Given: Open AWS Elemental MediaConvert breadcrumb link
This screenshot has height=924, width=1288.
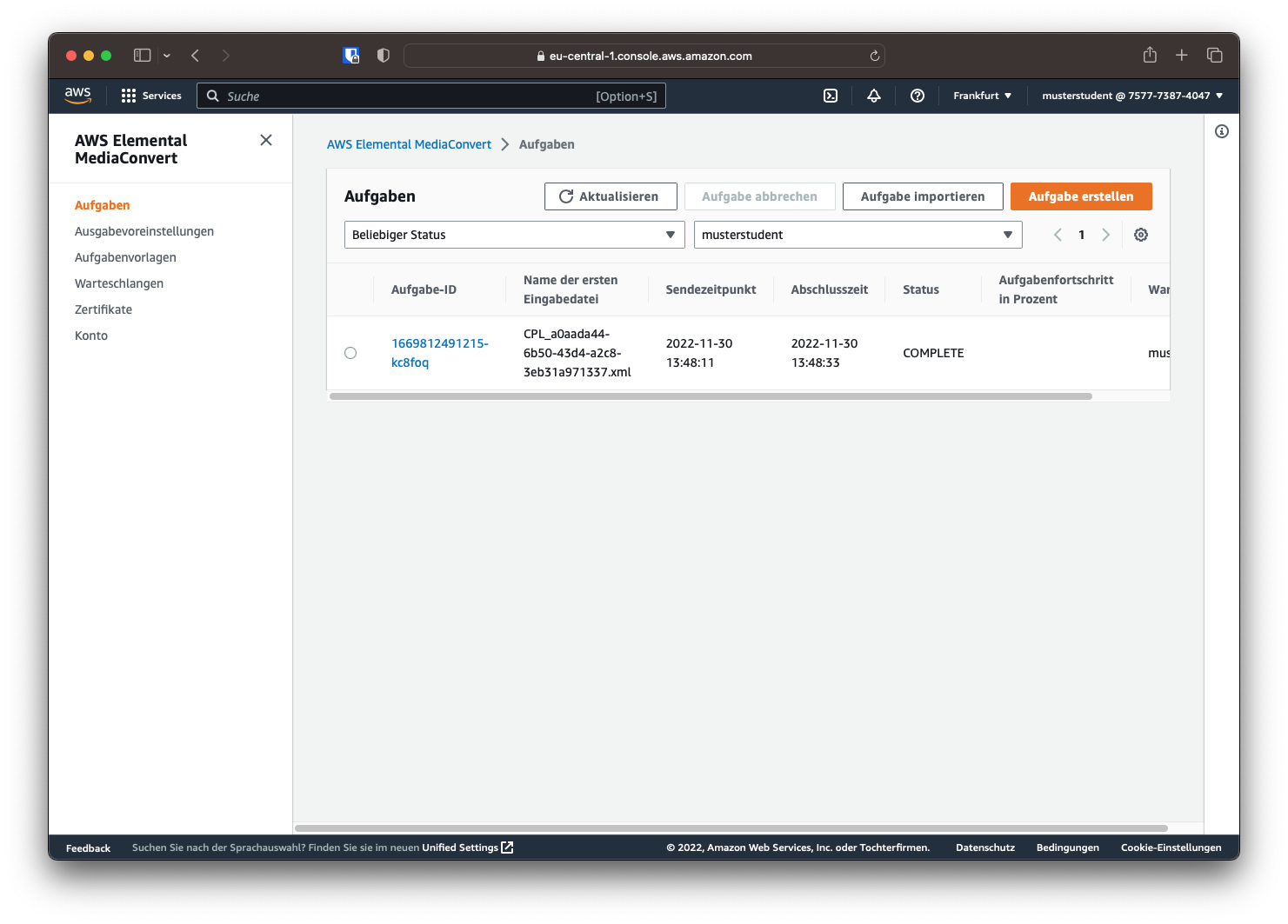Looking at the screenshot, I should coord(409,144).
